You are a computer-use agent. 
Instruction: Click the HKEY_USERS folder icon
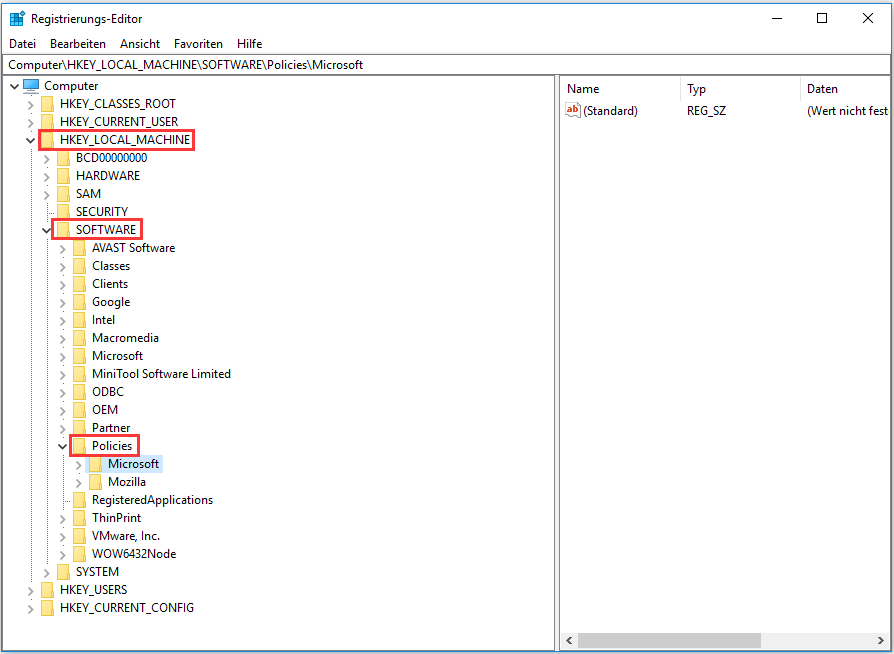coord(48,590)
